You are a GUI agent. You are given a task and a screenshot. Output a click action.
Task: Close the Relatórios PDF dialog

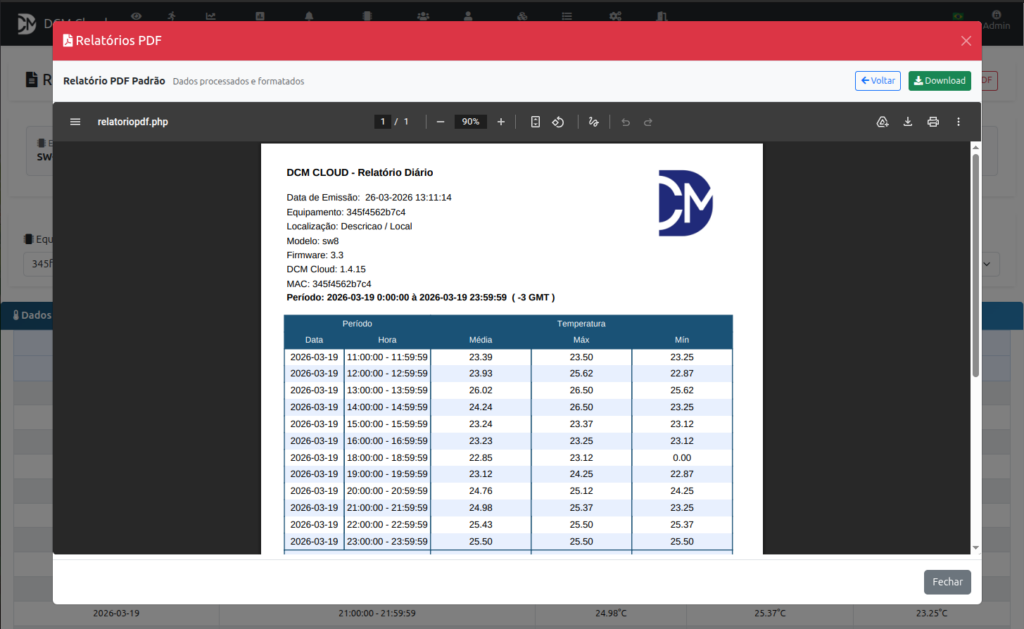coord(966,41)
